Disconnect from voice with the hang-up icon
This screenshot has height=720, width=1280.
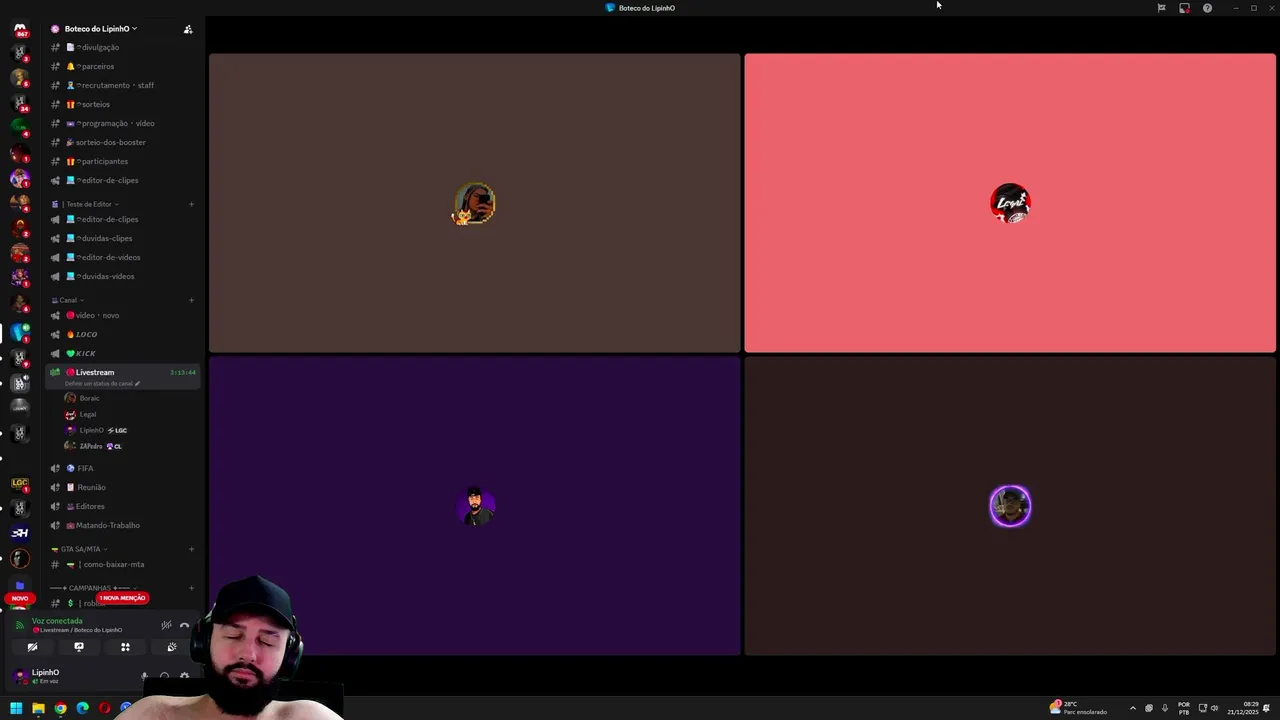[184, 625]
